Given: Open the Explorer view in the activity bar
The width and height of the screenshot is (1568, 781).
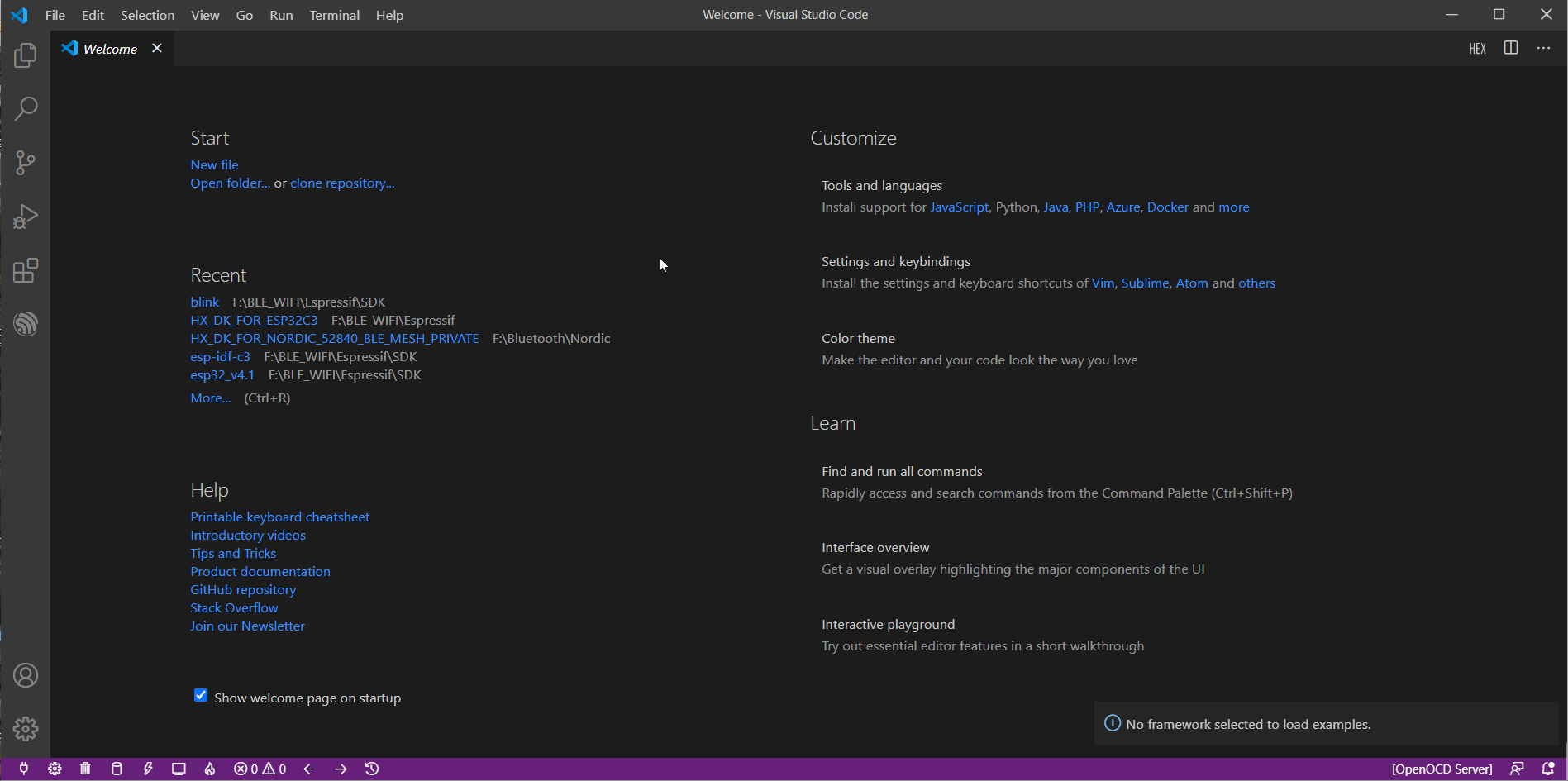Looking at the screenshot, I should (26, 55).
